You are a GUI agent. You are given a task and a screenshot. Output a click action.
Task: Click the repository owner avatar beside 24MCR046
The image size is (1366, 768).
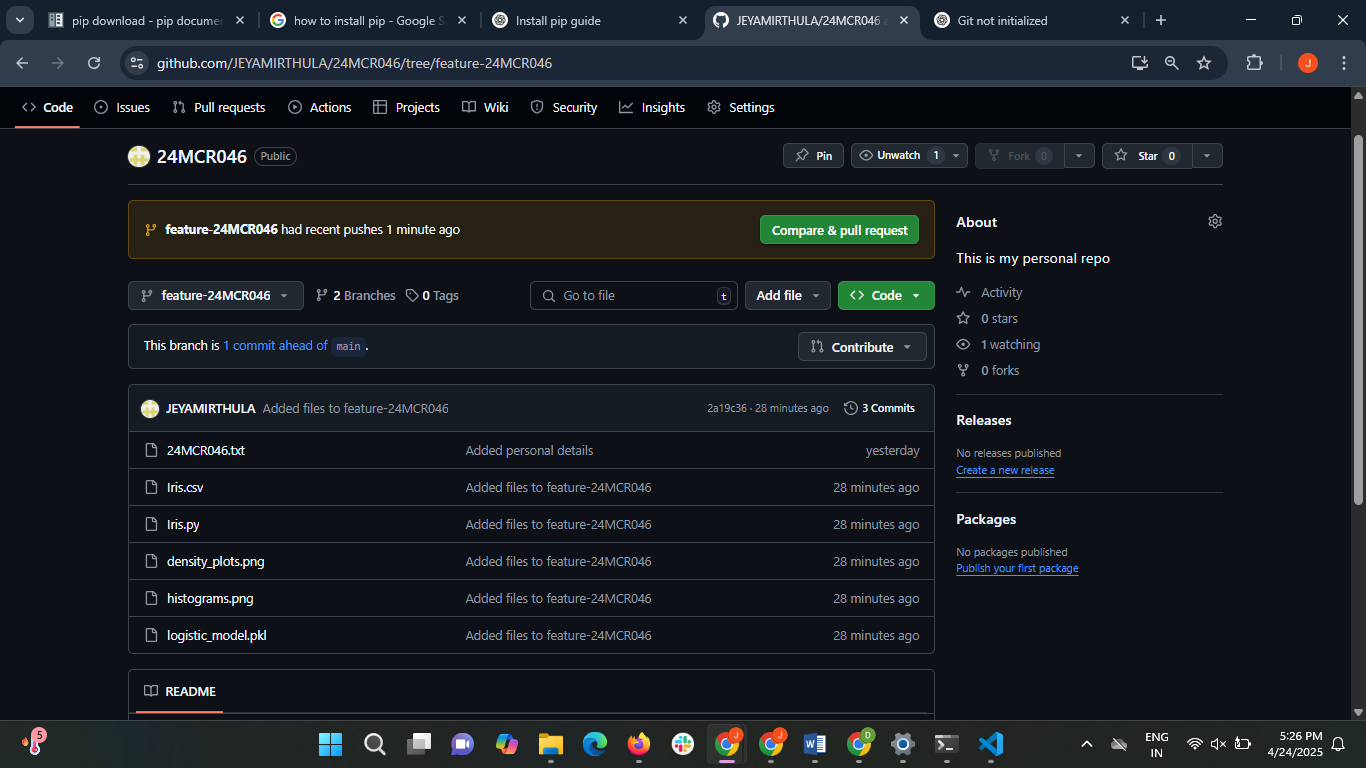[139, 156]
